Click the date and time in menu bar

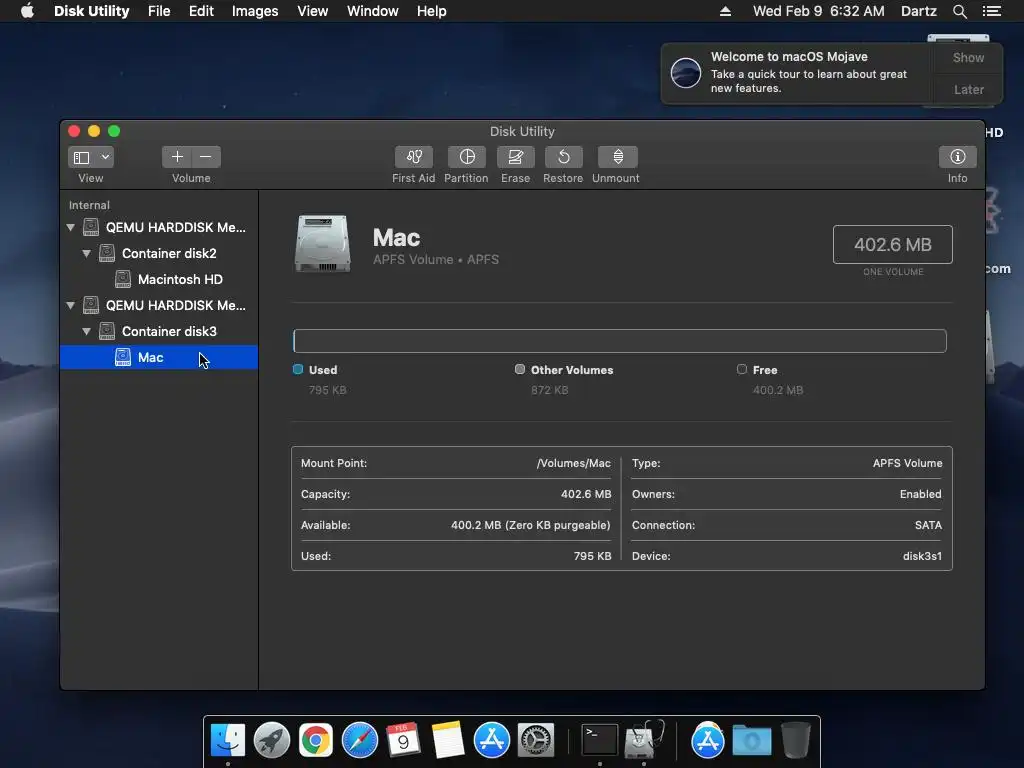pyautogui.click(x=818, y=11)
